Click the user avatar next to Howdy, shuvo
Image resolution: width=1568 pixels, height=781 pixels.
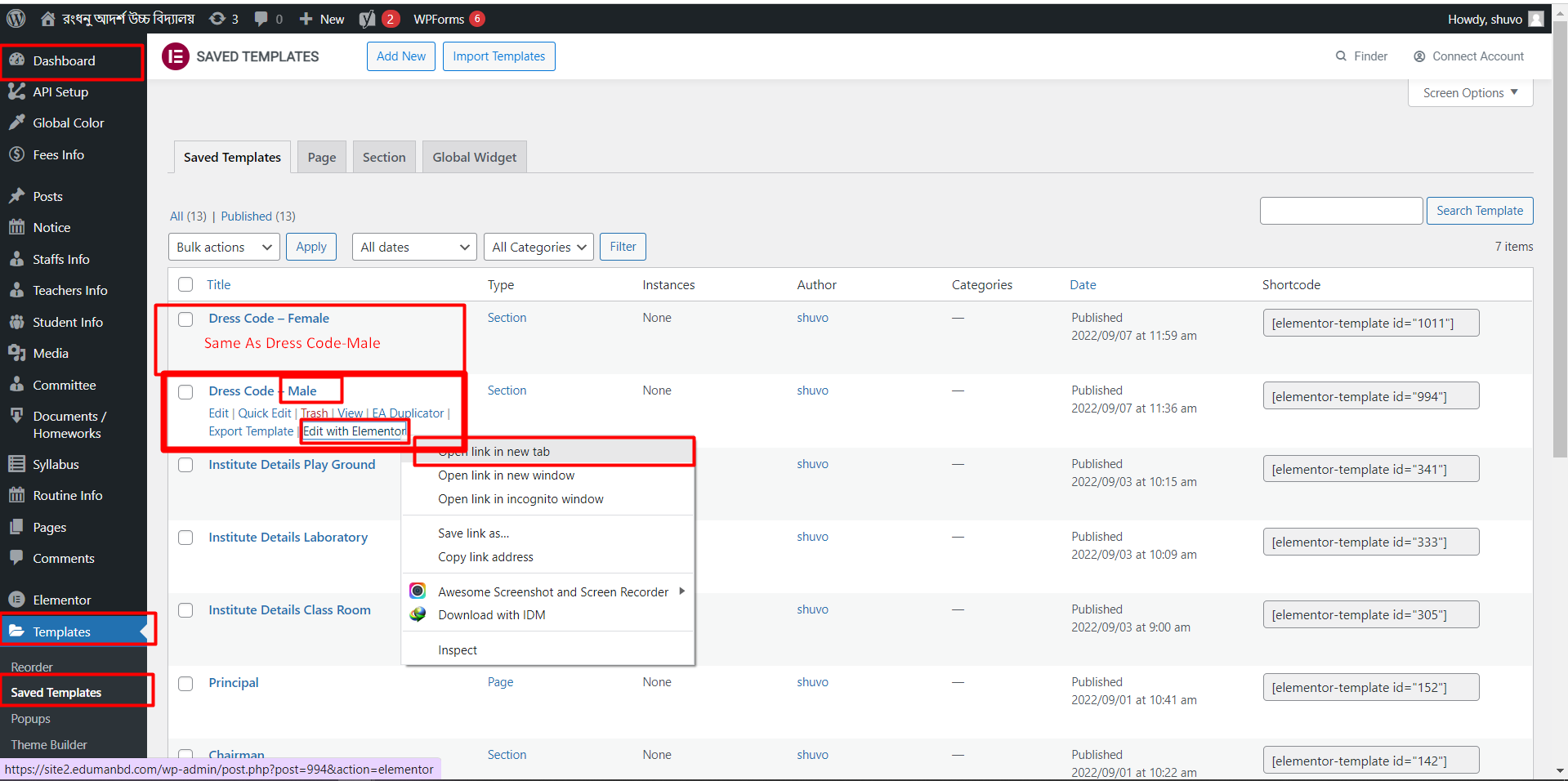pos(1536,19)
